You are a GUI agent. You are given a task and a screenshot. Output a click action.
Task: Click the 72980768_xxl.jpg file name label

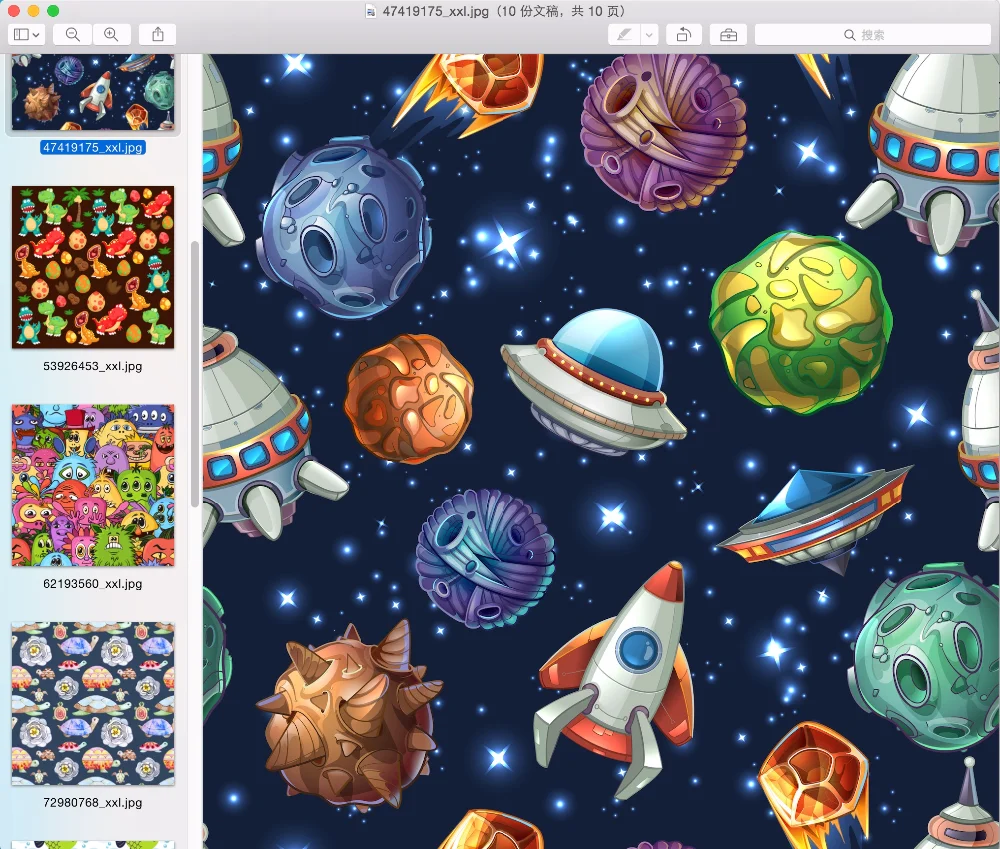click(93, 802)
